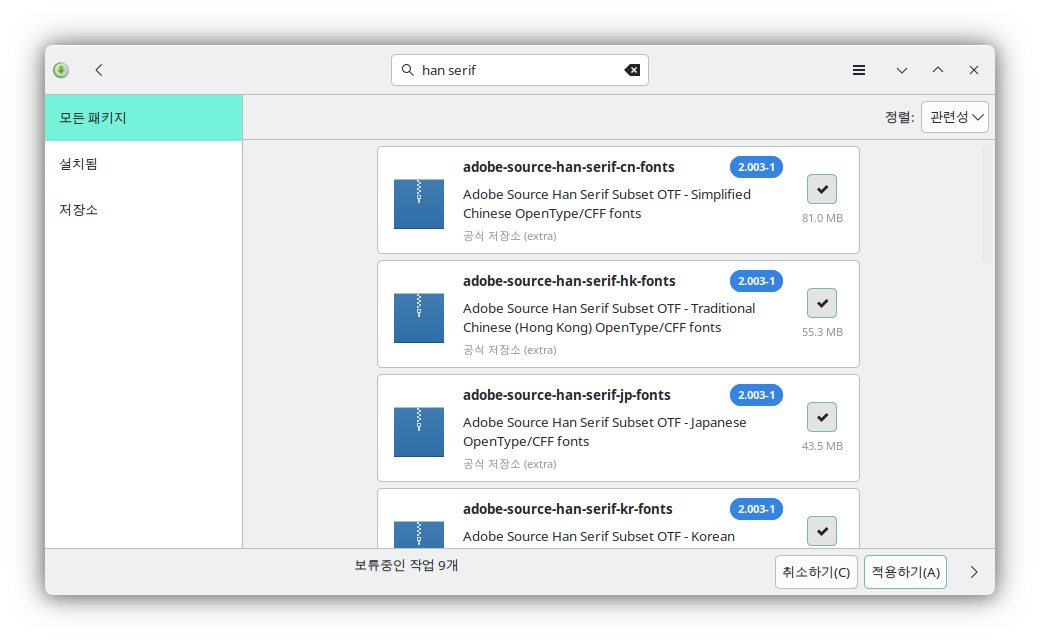
Task: Select the 저장소 sidebar item
Action: coord(144,210)
